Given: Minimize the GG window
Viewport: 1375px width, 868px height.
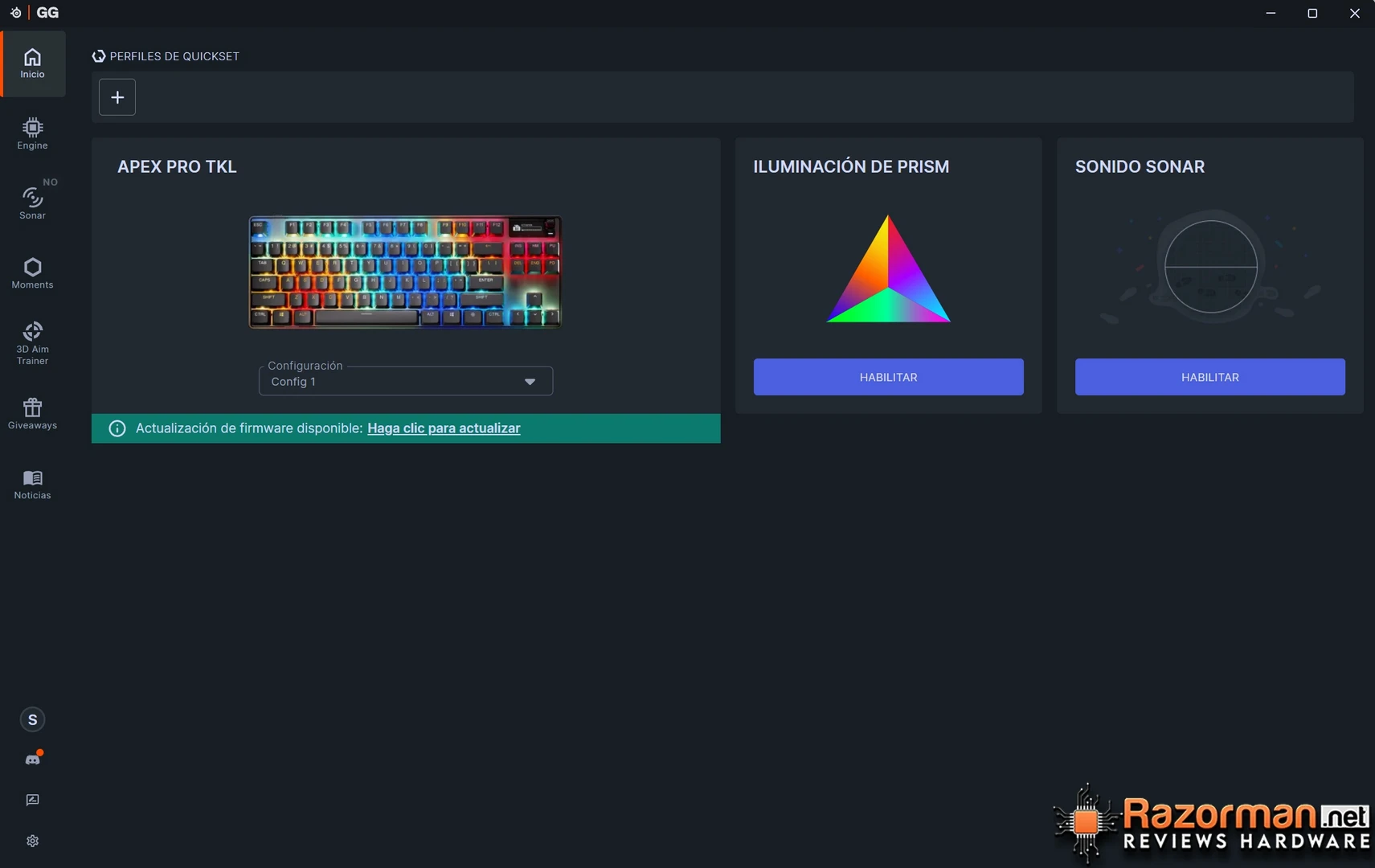Looking at the screenshot, I should (x=1271, y=13).
